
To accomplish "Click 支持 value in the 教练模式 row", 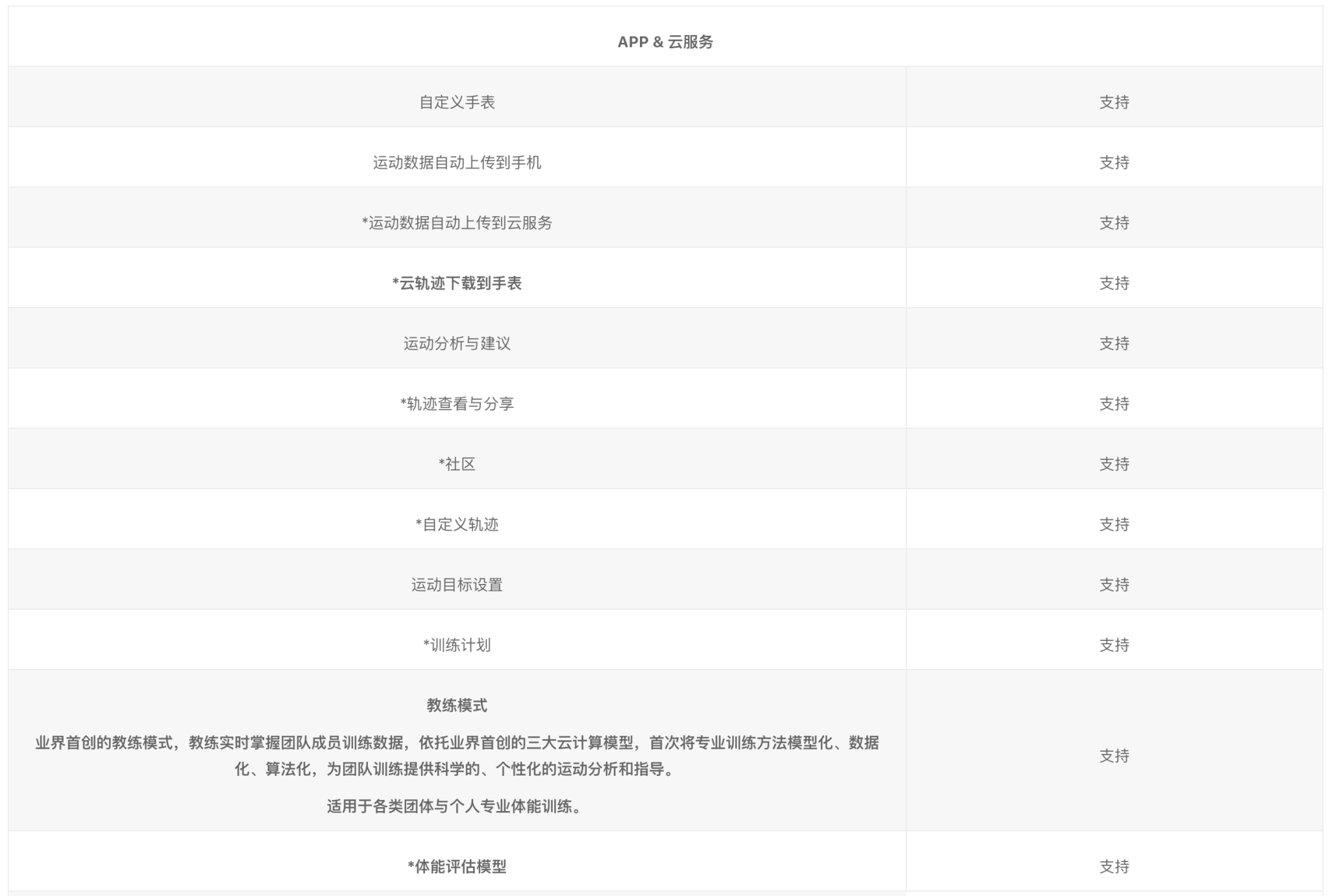I will coord(1114,756).
